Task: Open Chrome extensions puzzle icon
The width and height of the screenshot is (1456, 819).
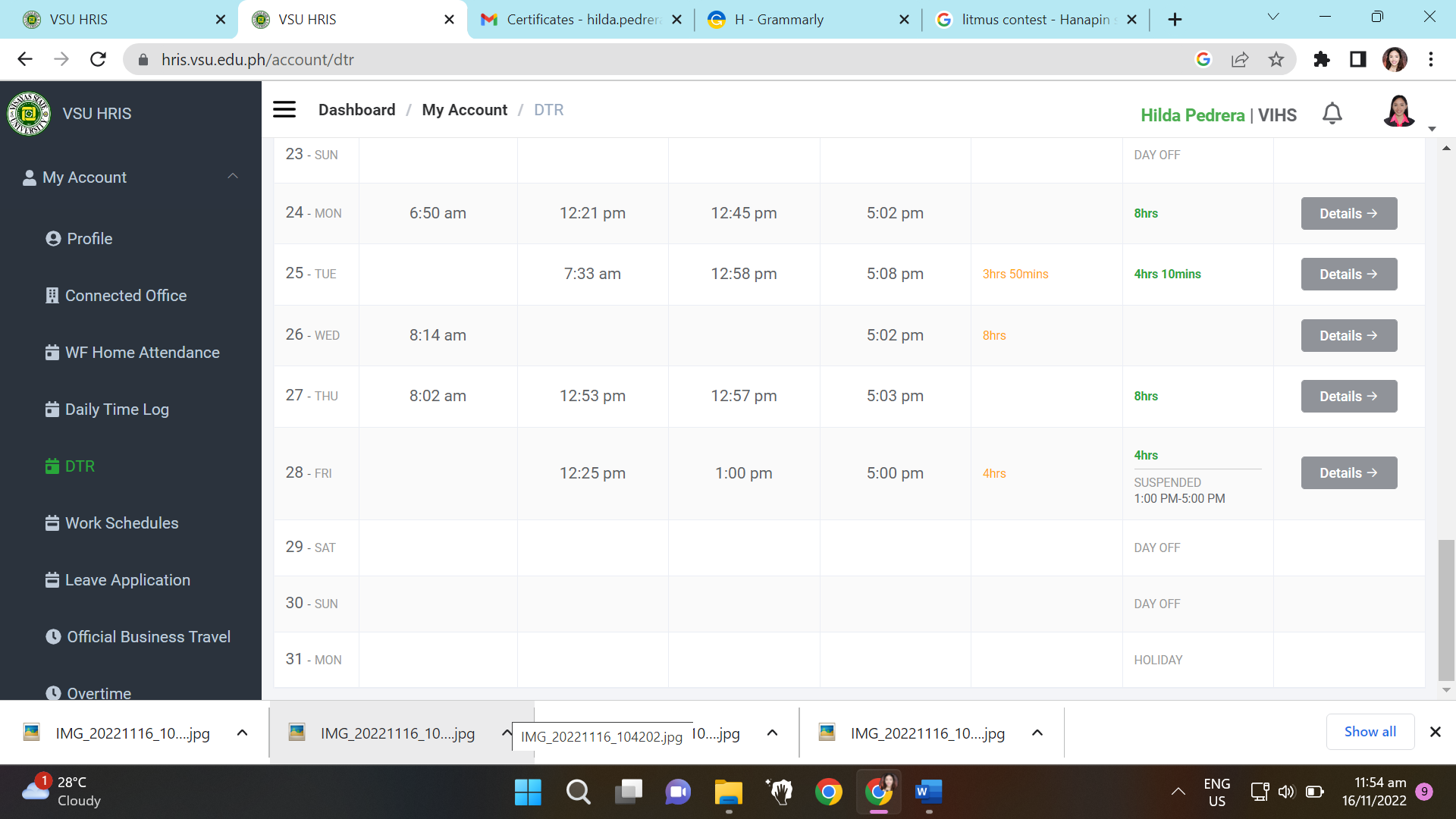Action: [1321, 60]
